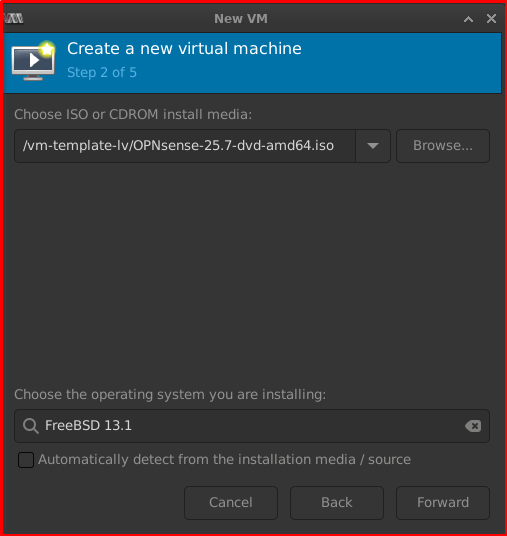Focus the OPNsense ISO path text field

185,146
